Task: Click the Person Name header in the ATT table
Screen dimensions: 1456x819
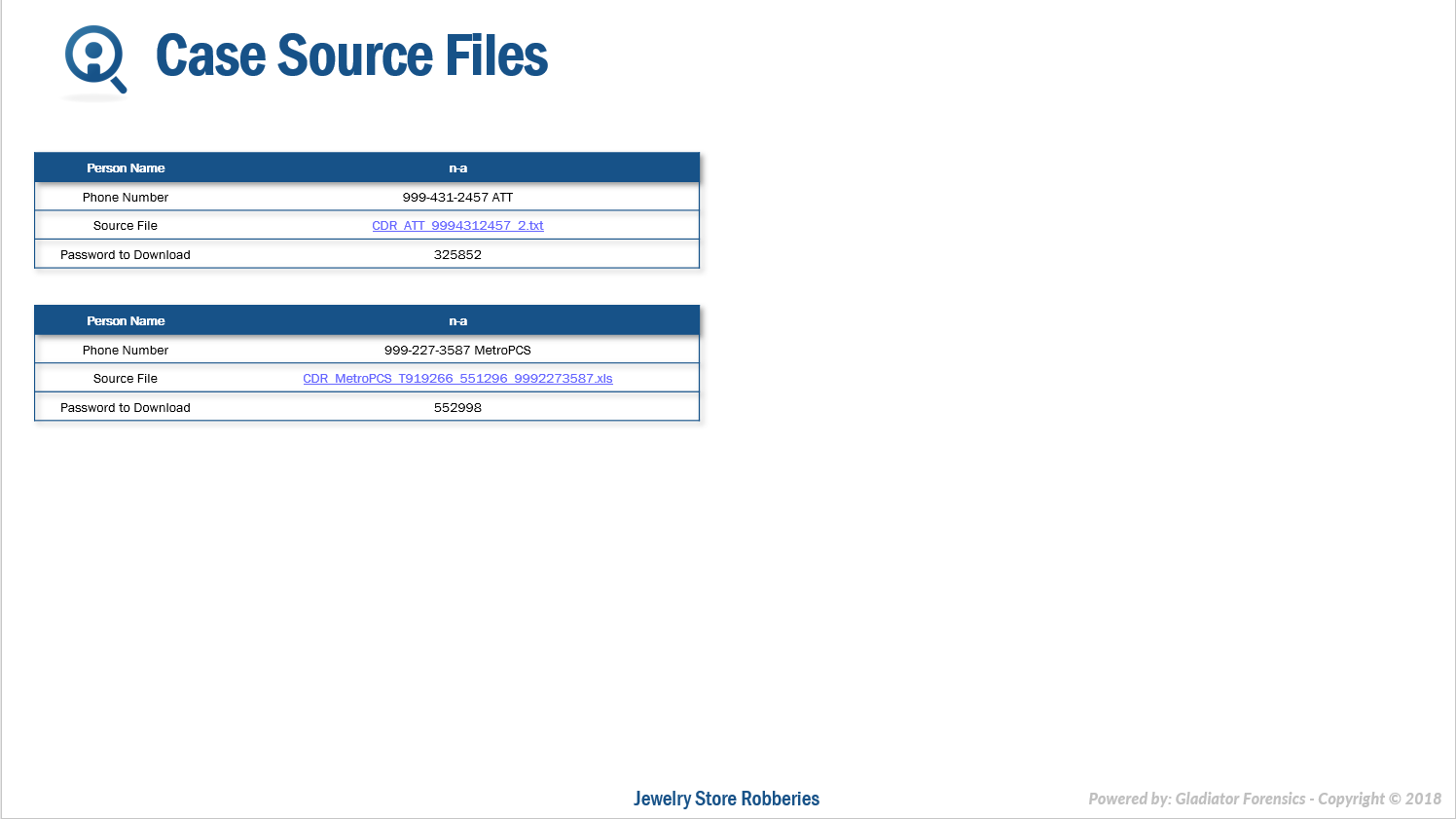Action: [126, 168]
